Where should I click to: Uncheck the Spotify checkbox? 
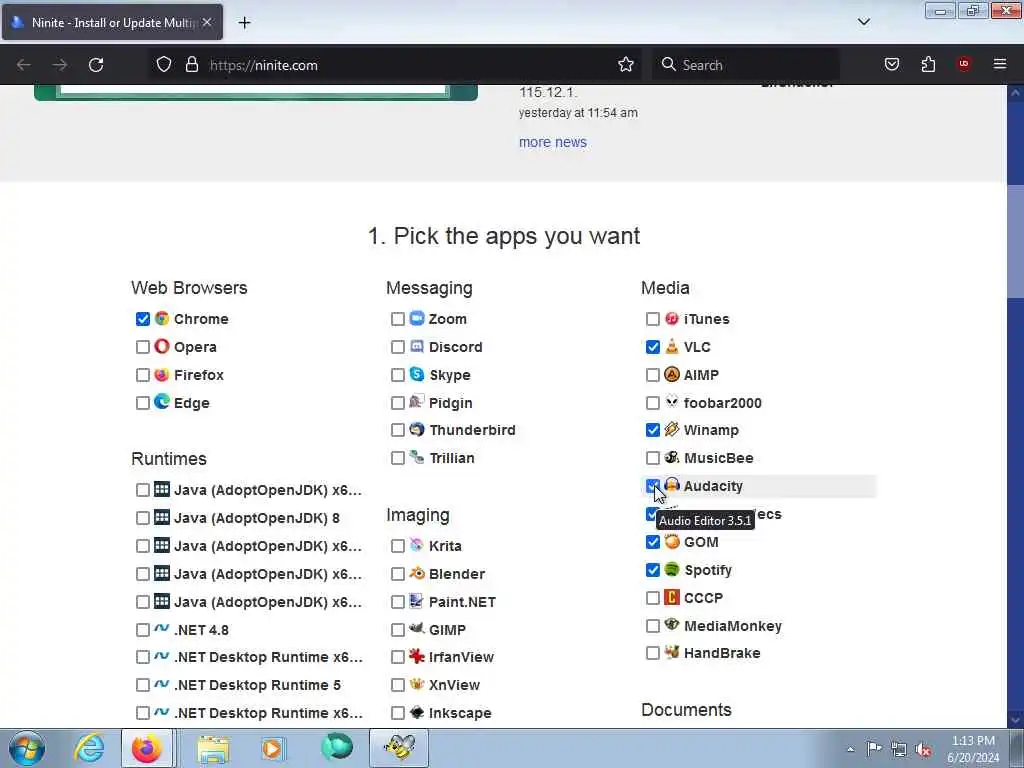tap(652, 569)
